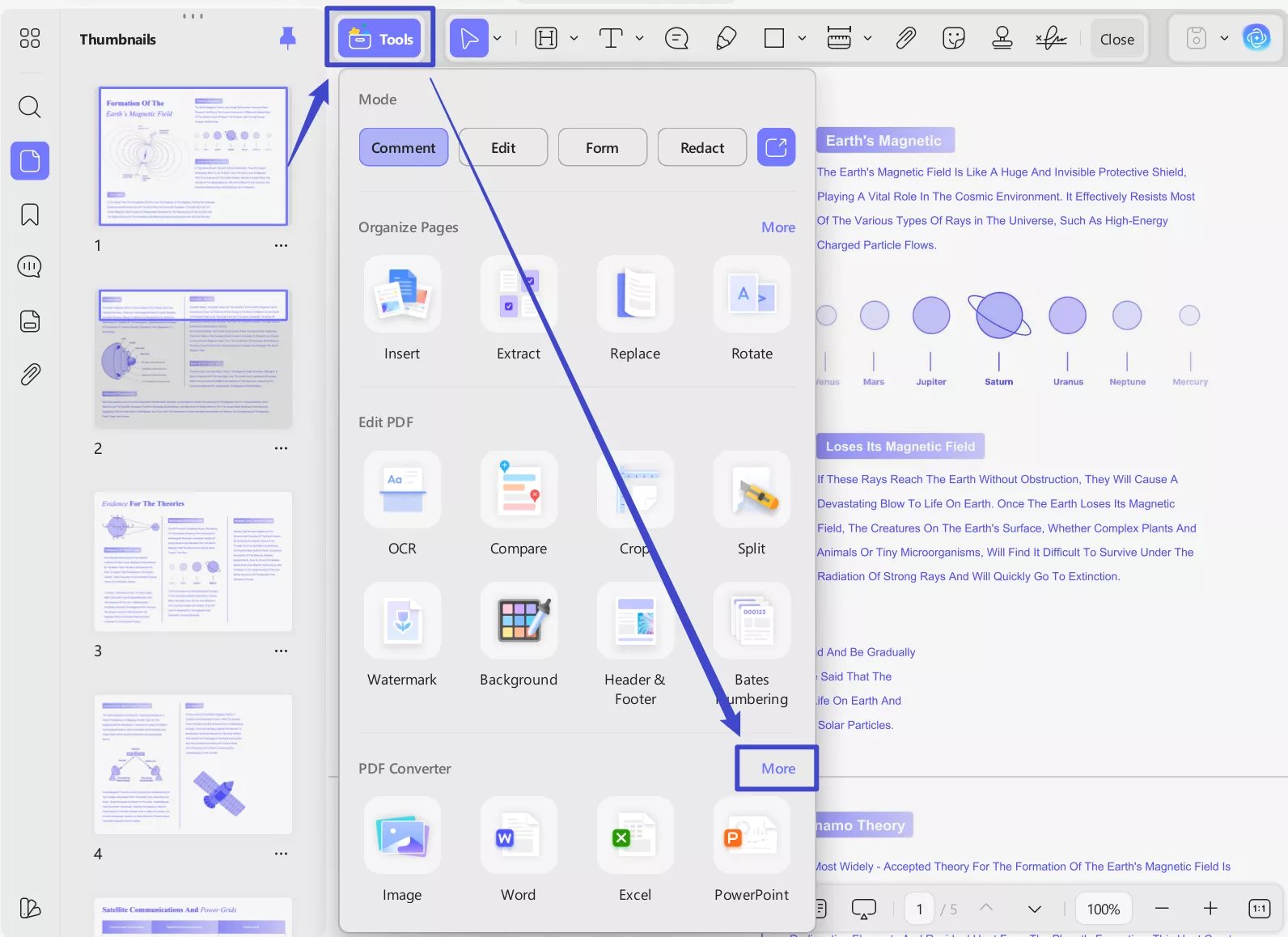1288x937 pixels.
Task: Attach a file with paperclip tool
Action: tap(906, 38)
